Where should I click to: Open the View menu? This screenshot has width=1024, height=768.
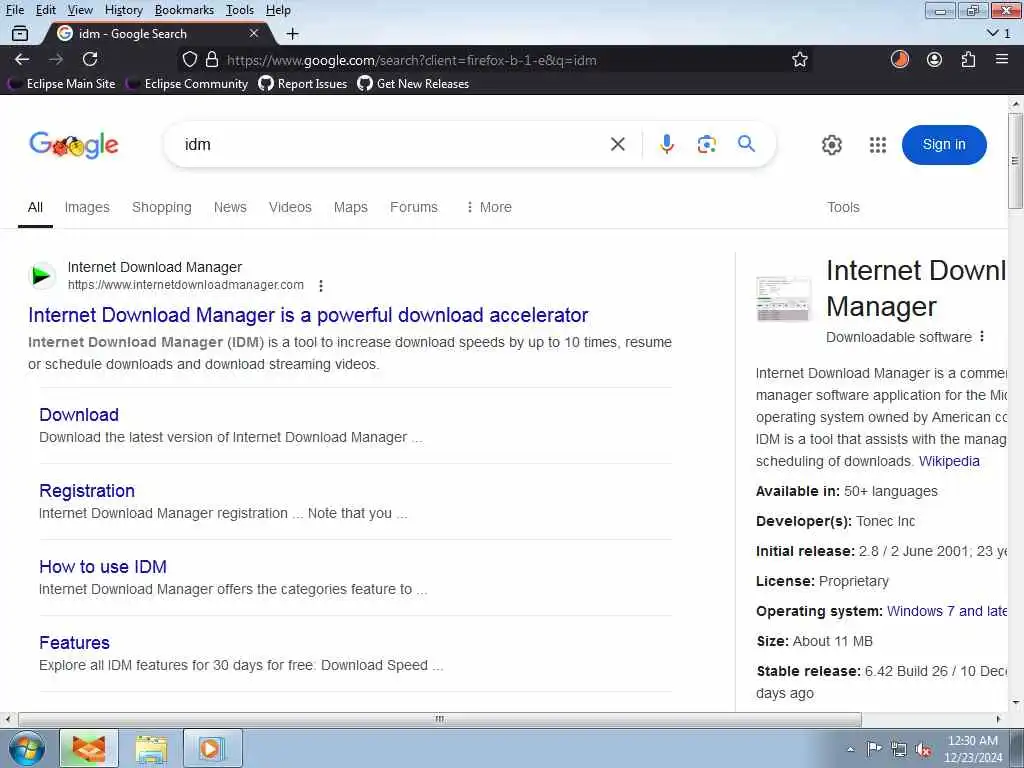[80, 10]
